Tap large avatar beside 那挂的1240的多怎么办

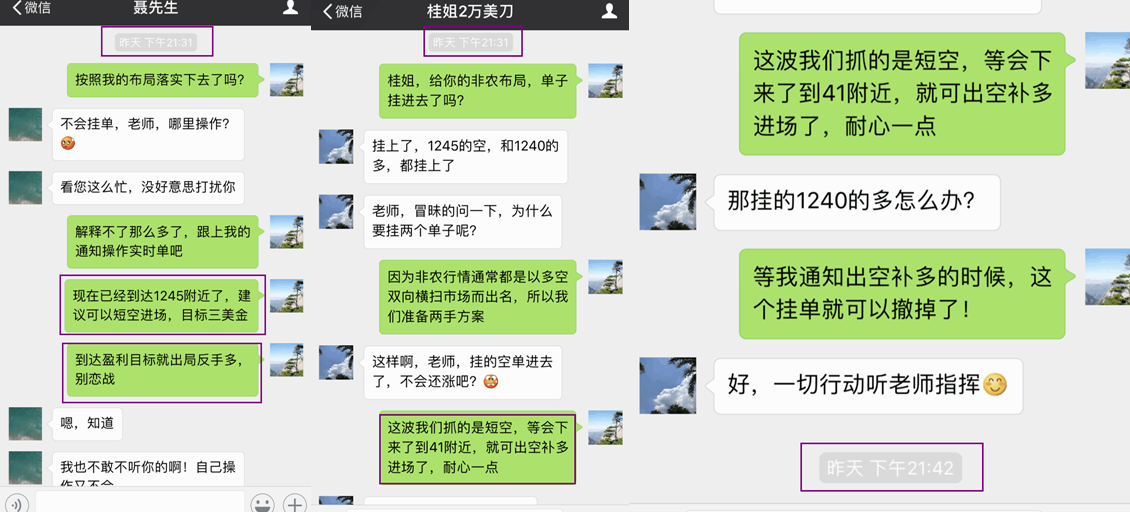coord(668,202)
